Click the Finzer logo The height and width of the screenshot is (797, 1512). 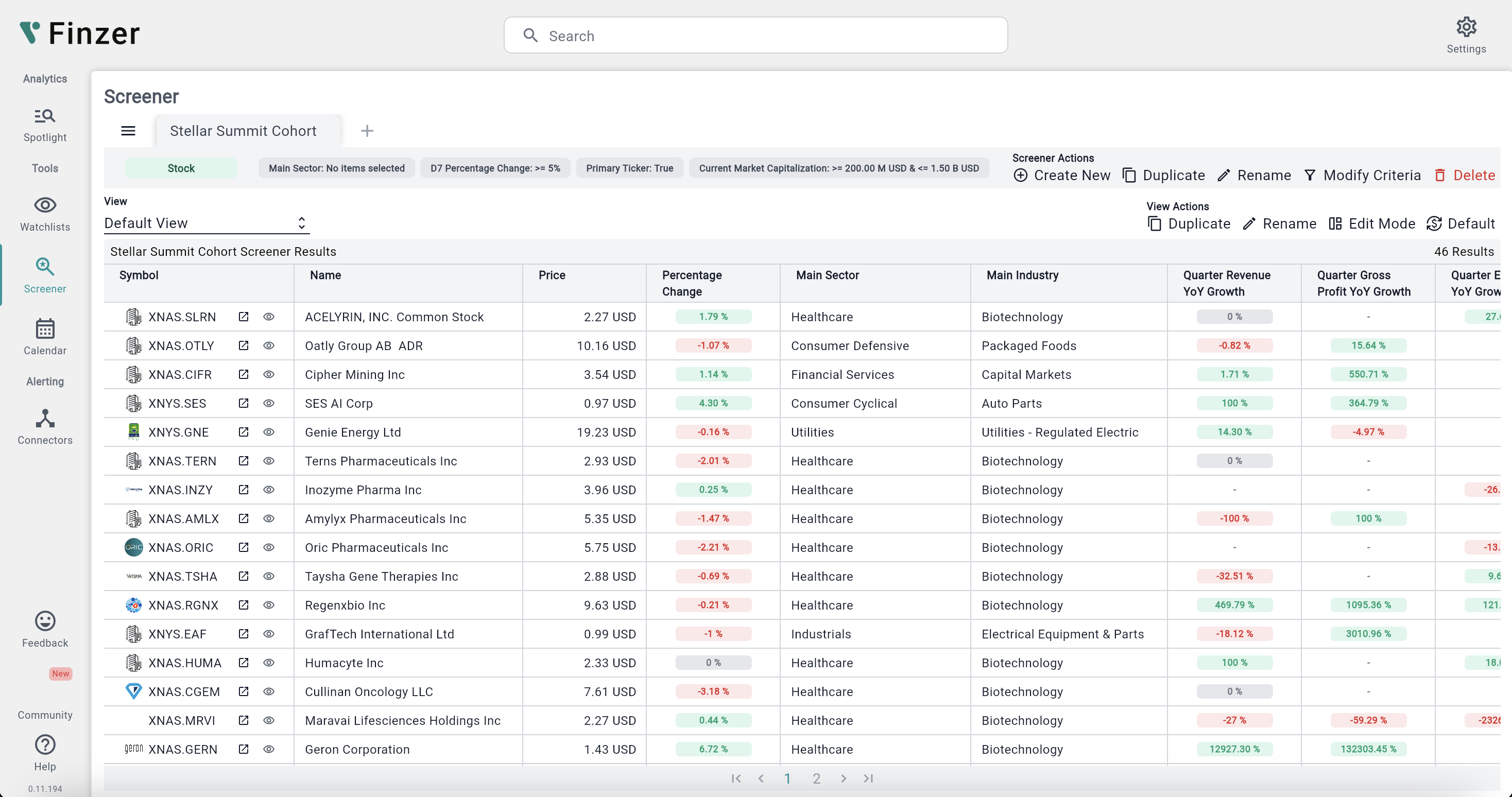(x=80, y=33)
